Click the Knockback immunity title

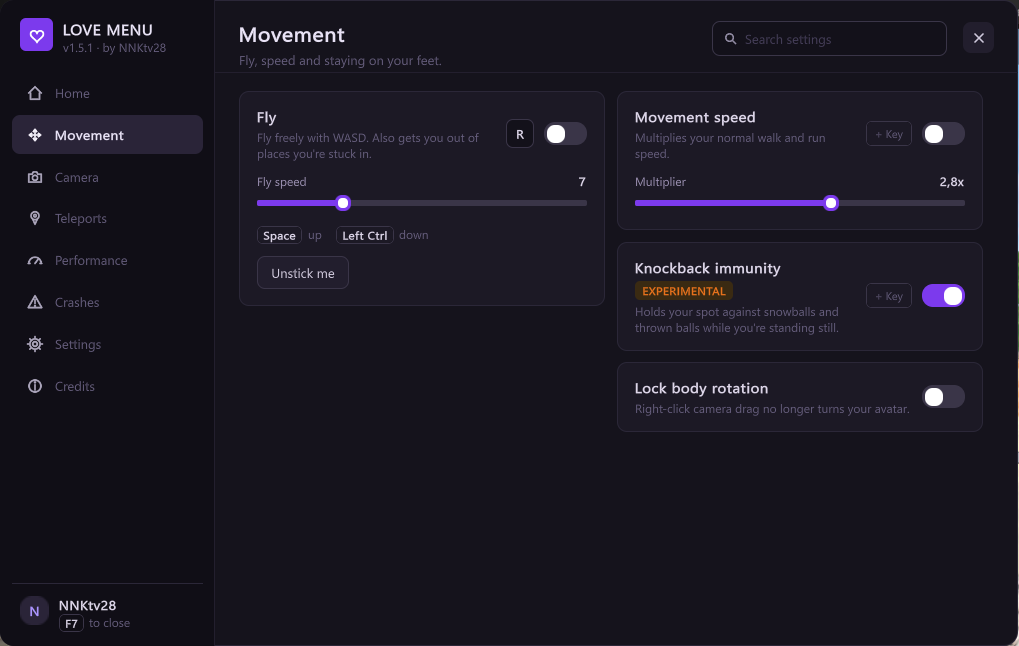(x=707, y=268)
